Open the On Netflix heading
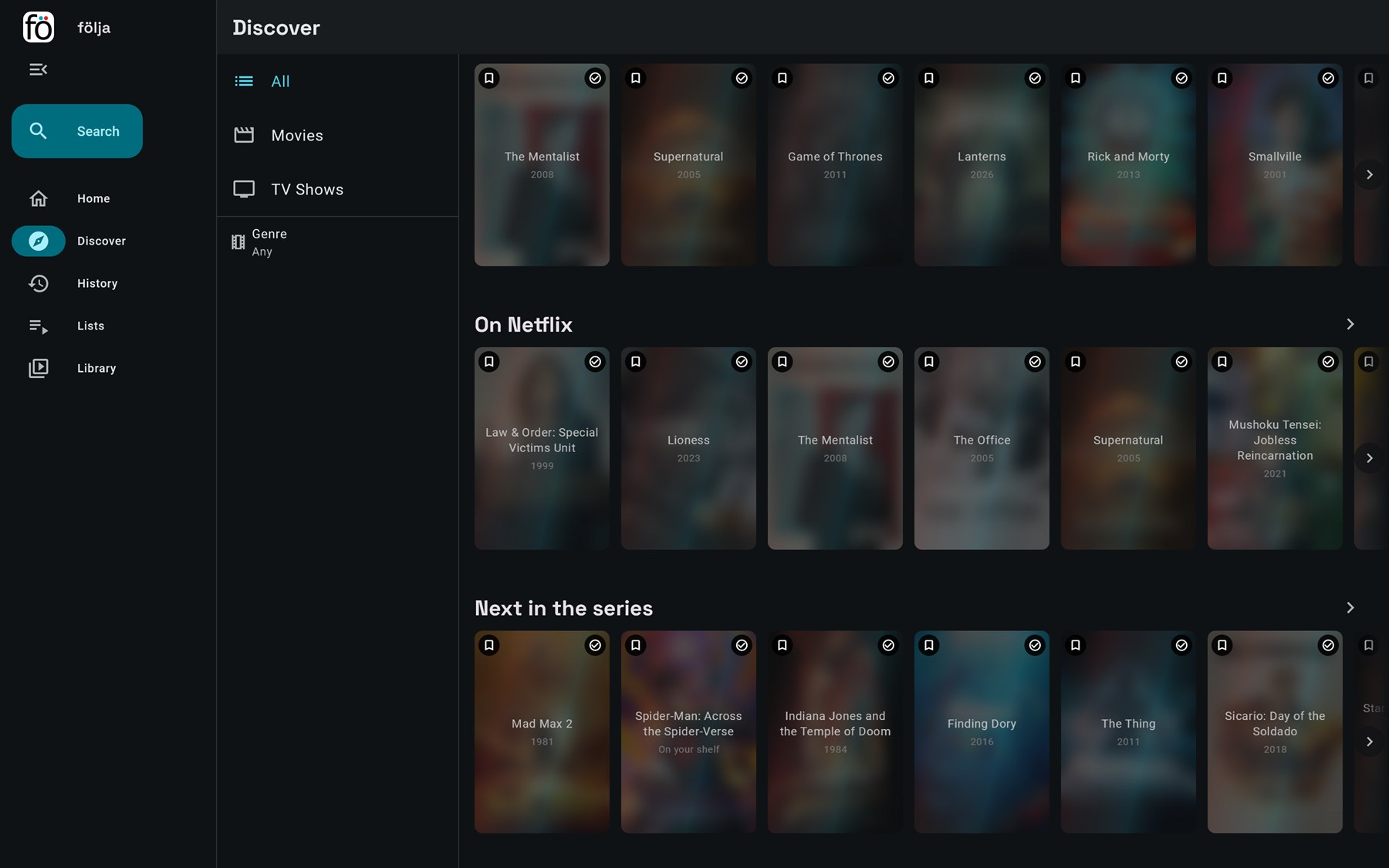The image size is (1389, 868). [523, 325]
